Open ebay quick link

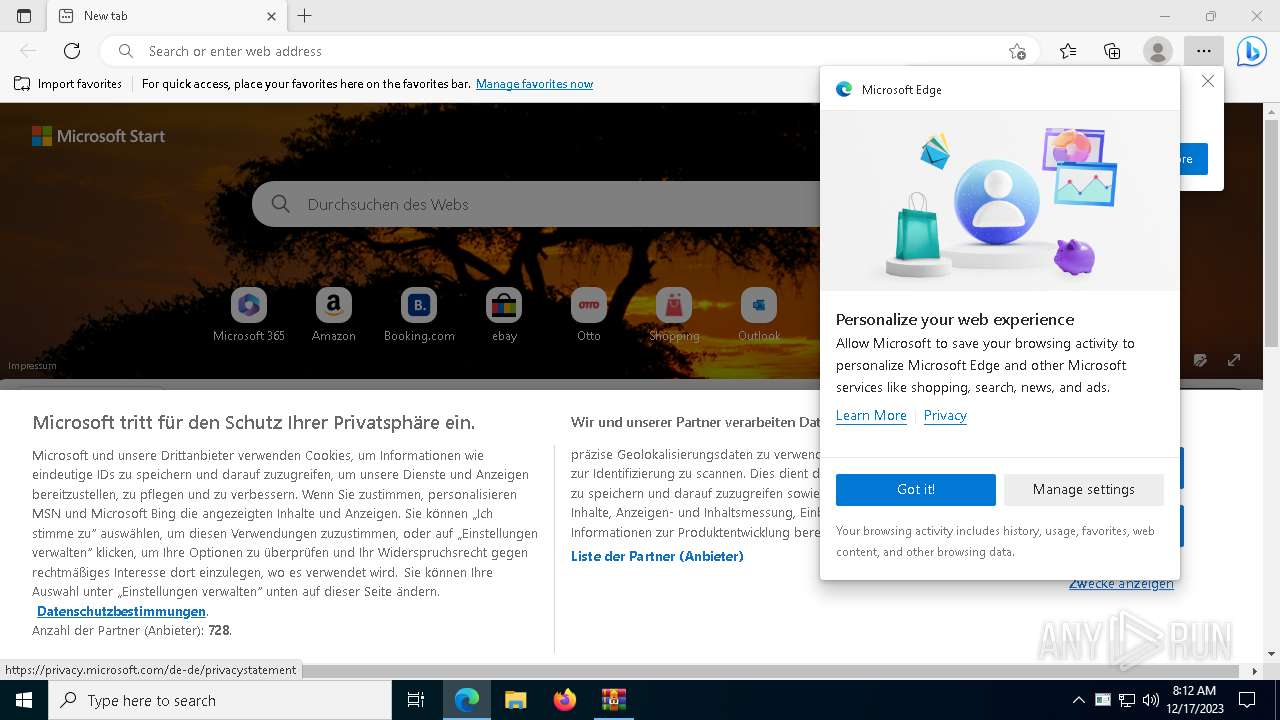click(504, 315)
